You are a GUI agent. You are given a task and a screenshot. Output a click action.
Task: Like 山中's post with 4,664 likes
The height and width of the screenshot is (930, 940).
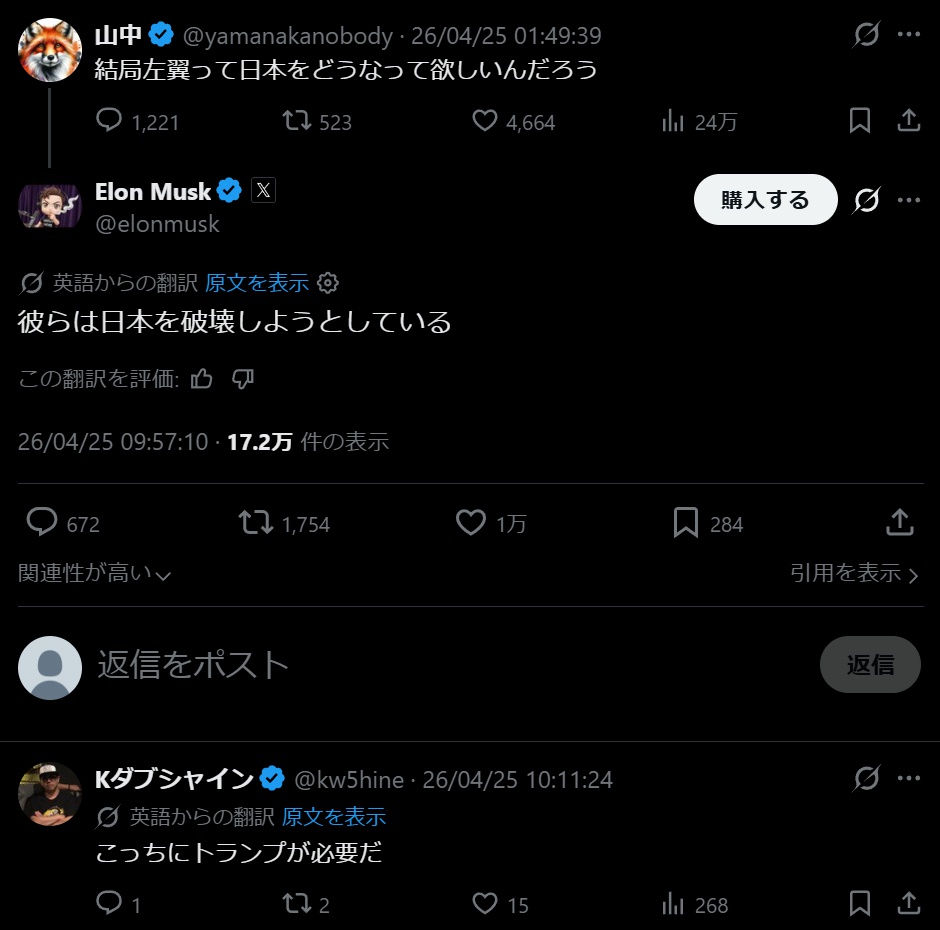pyautogui.click(x=485, y=122)
